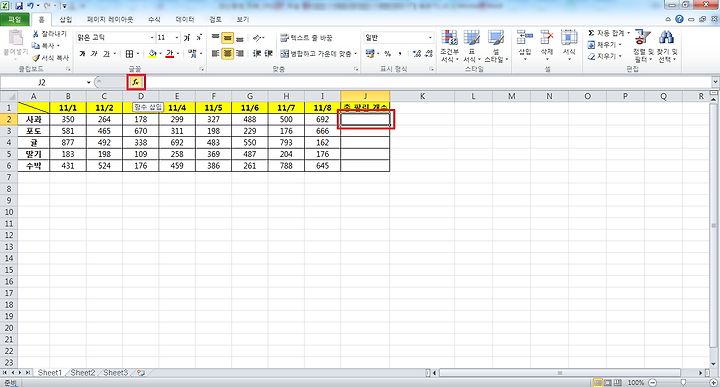This screenshot has width=720, height=387.
Task: Click Format Painter (서식 복사)
Action: click(x=50, y=58)
